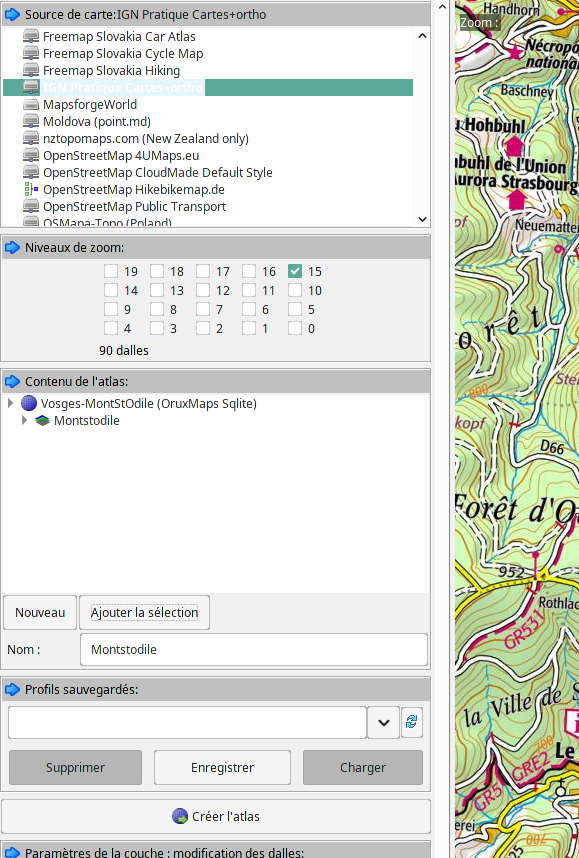
Task: Click the Moldova (point.md) server icon
Action: click(x=31, y=121)
